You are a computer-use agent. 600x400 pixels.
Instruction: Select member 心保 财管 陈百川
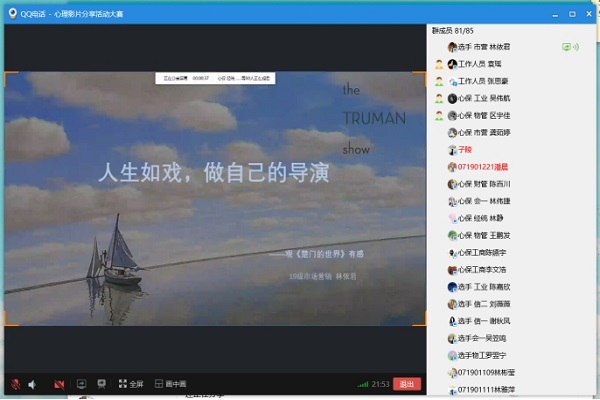click(x=510, y=184)
